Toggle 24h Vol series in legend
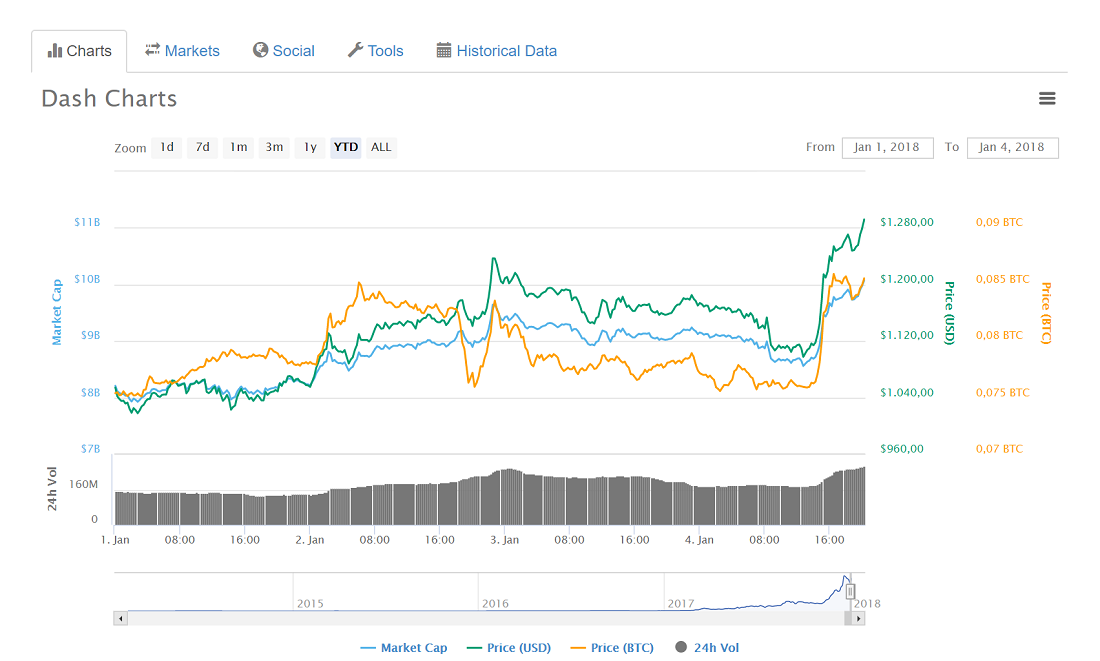This screenshot has height=661, width=1100. pos(707,648)
